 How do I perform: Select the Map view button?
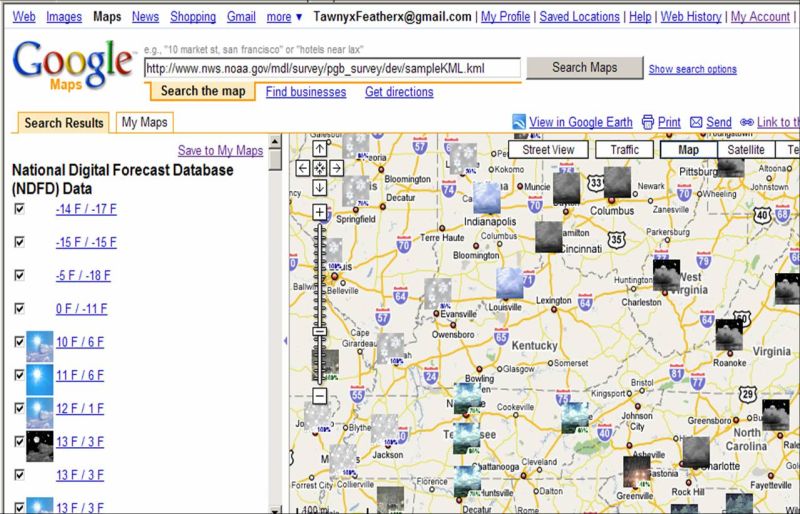click(688, 150)
